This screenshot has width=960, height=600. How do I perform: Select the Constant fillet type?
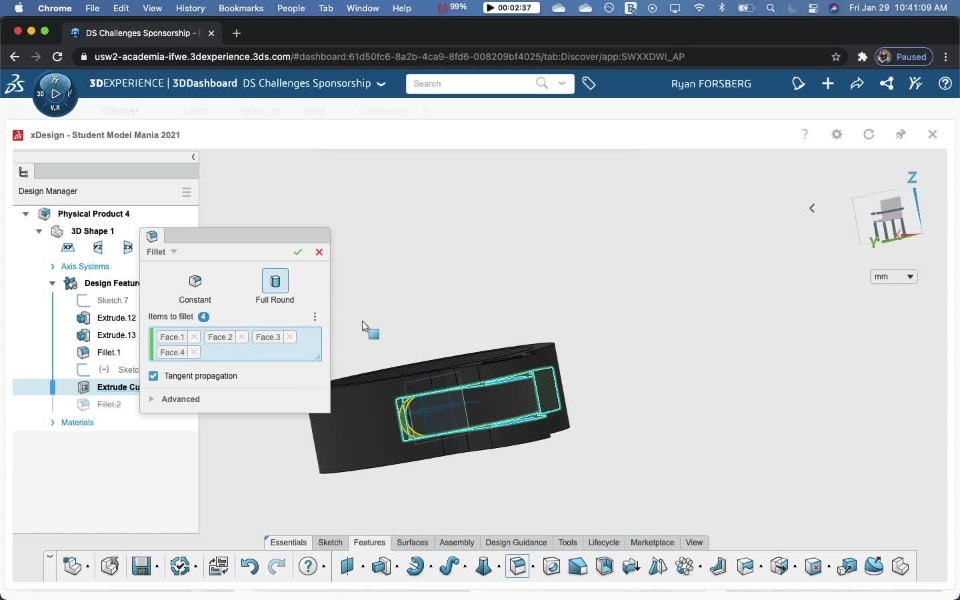click(195, 282)
